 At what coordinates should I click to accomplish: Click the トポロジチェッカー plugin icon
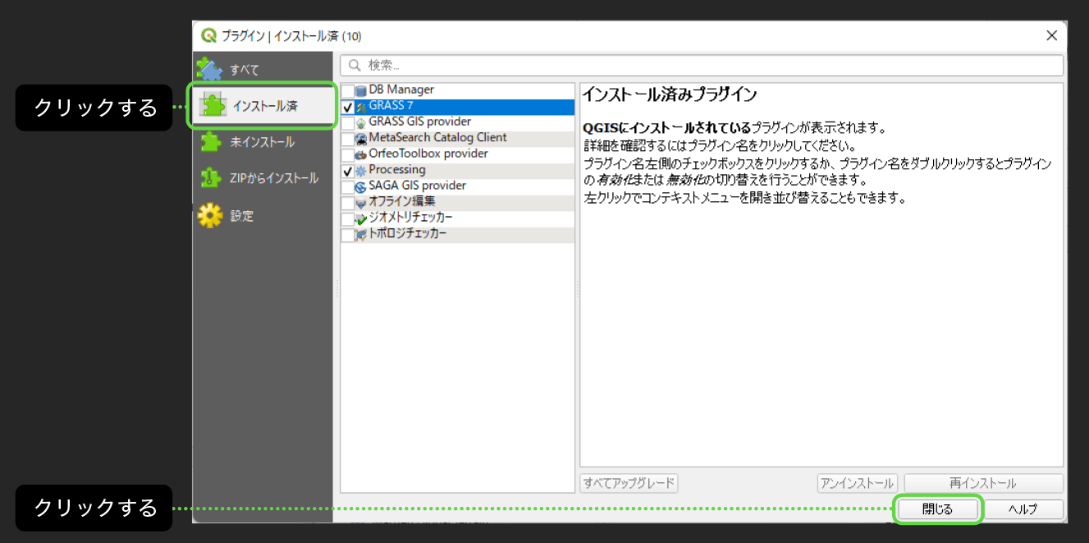click(x=361, y=235)
